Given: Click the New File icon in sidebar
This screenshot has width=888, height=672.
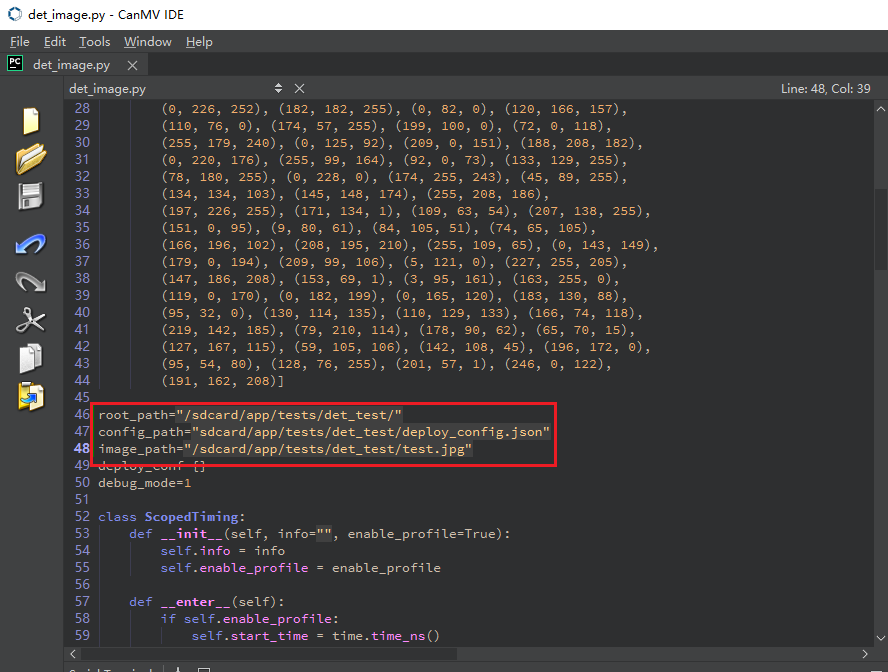Looking at the screenshot, I should tap(31, 121).
